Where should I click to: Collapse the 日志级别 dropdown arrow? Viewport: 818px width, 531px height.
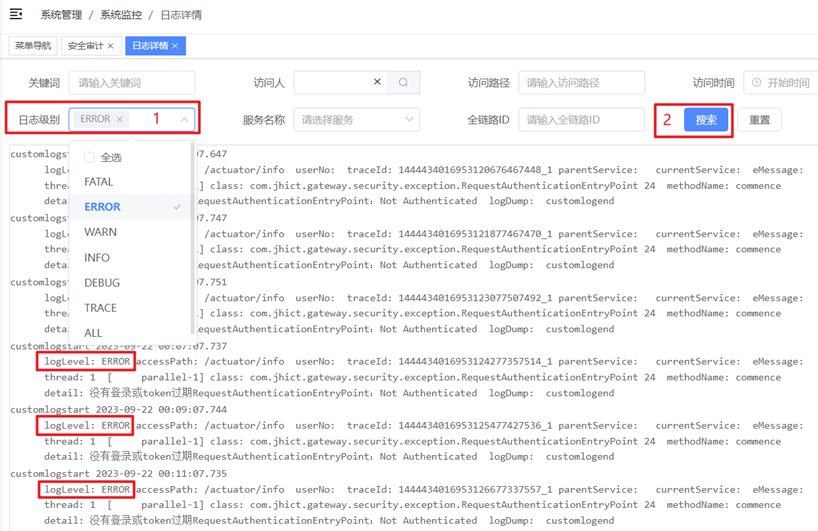(184, 119)
